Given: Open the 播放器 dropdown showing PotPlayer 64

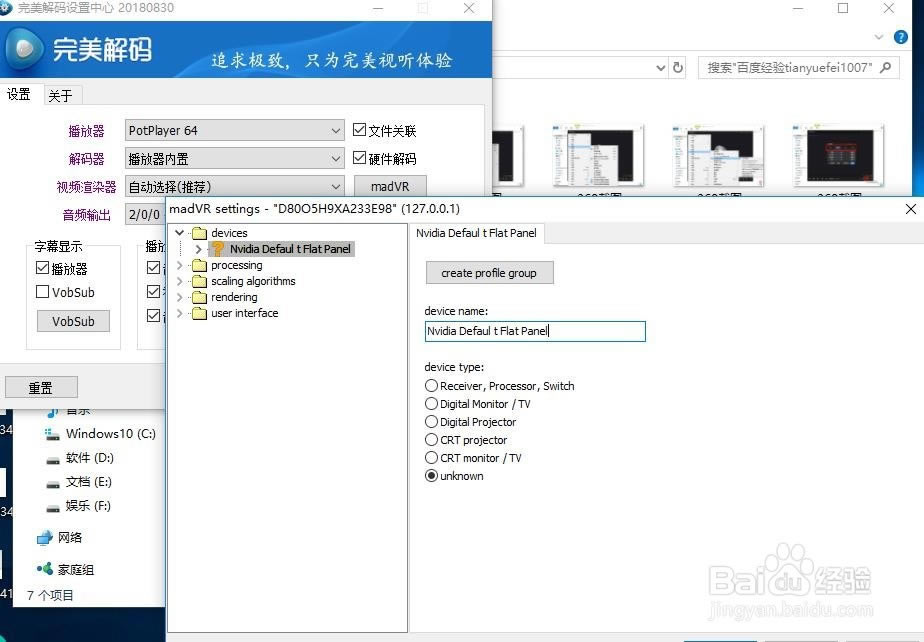Looking at the screenshot, I should point(234,130).
